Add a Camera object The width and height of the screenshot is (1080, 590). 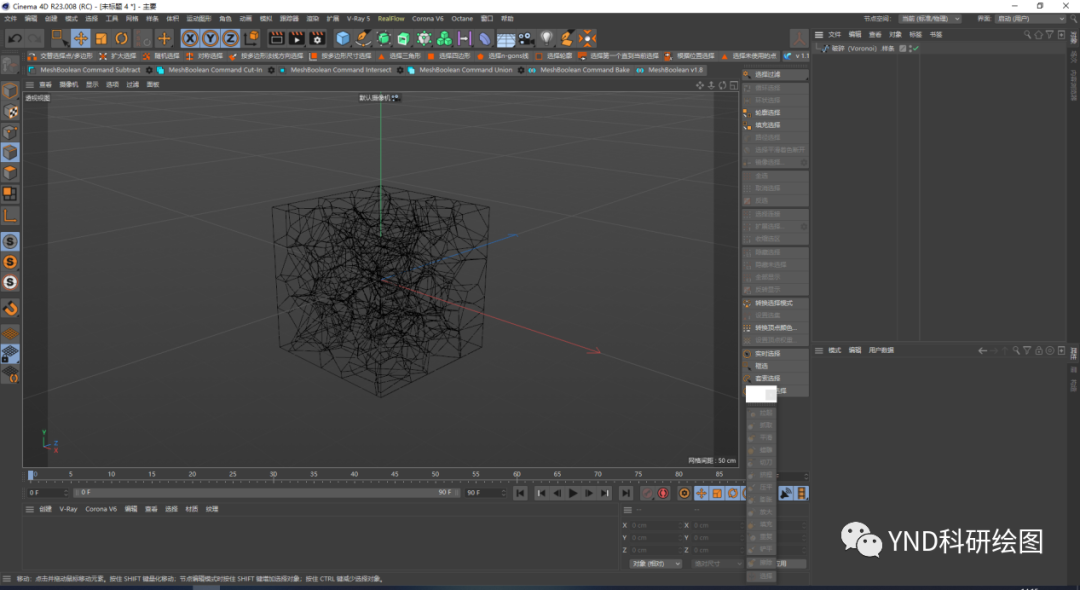coord(526,39)
